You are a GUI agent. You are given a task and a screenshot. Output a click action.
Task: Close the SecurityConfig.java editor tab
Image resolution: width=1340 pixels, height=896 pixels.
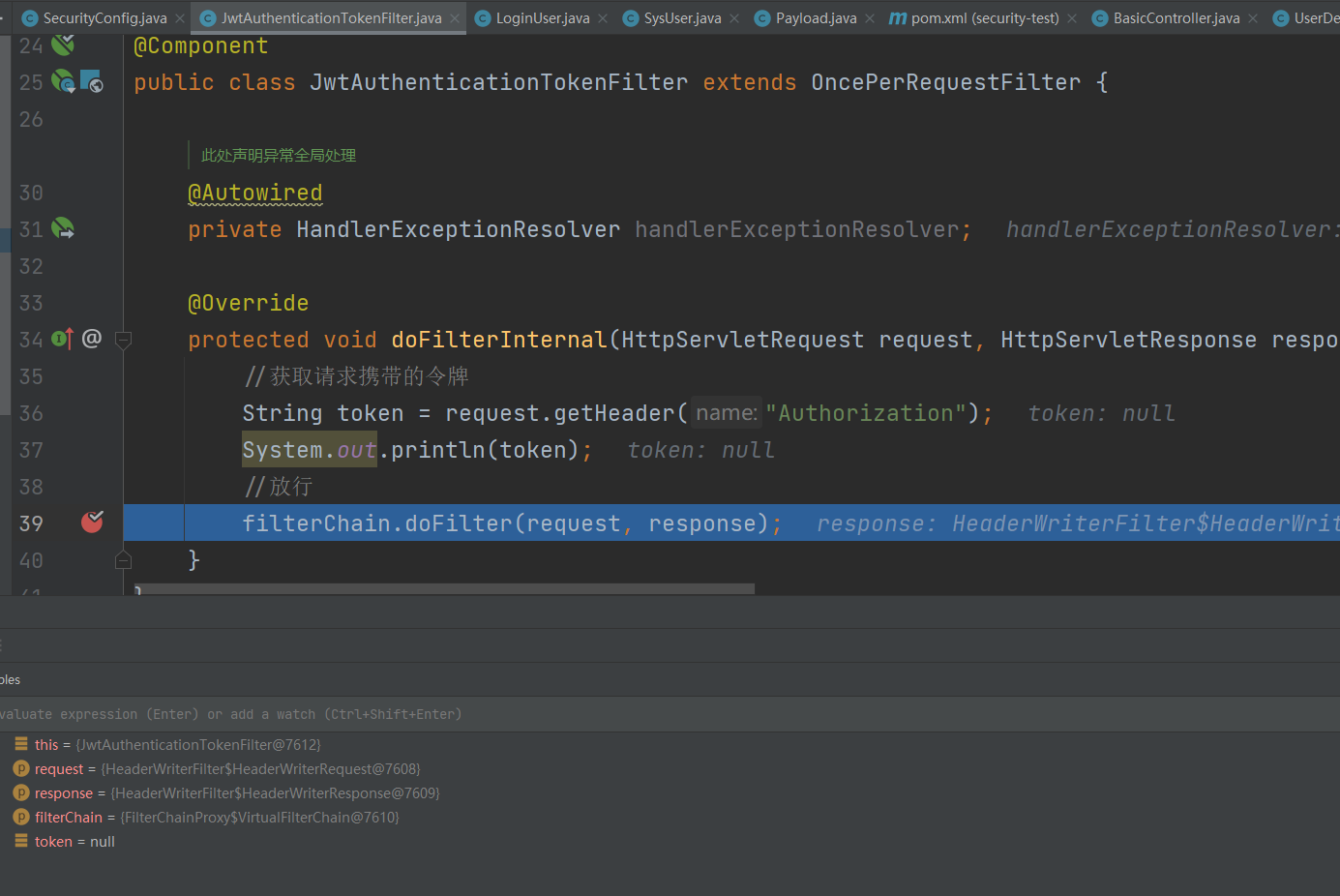(180, 18)
